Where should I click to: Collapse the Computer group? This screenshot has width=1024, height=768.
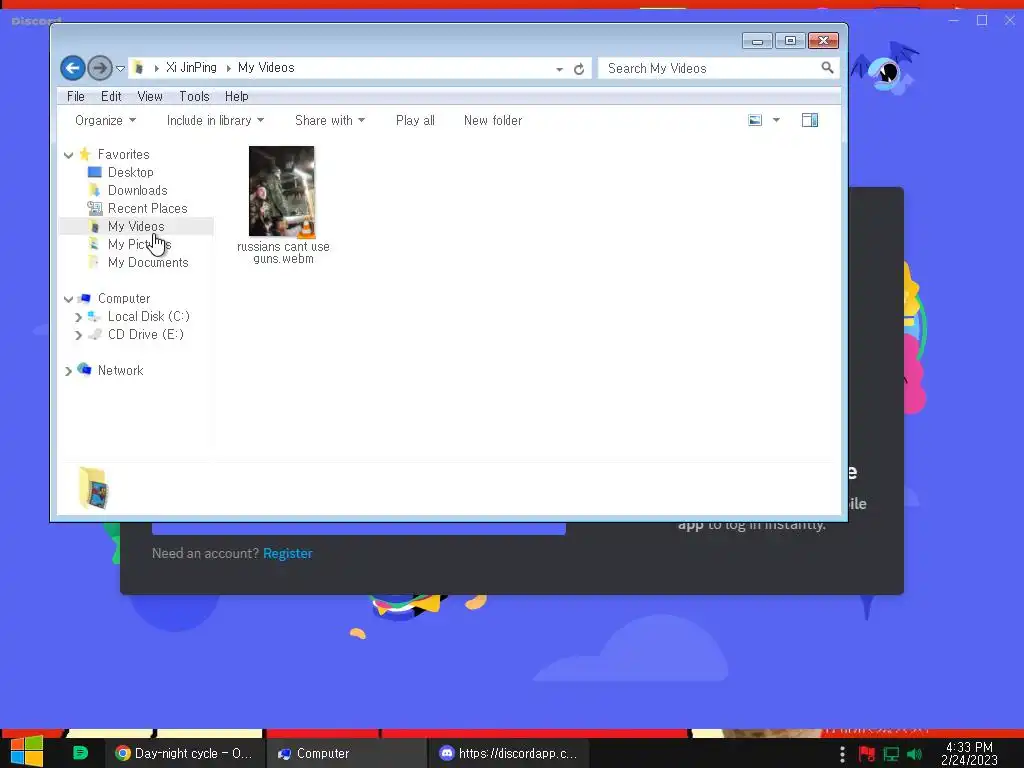[x=69, y=299]
